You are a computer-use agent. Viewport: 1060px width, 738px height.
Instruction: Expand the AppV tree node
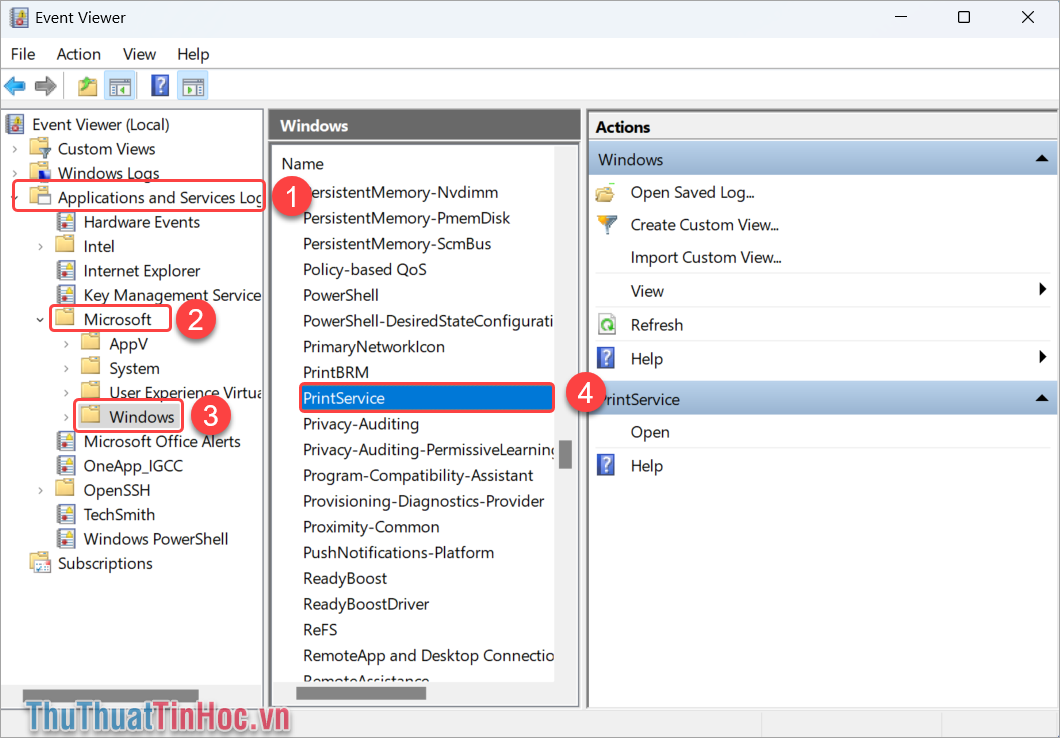[66, 344]
